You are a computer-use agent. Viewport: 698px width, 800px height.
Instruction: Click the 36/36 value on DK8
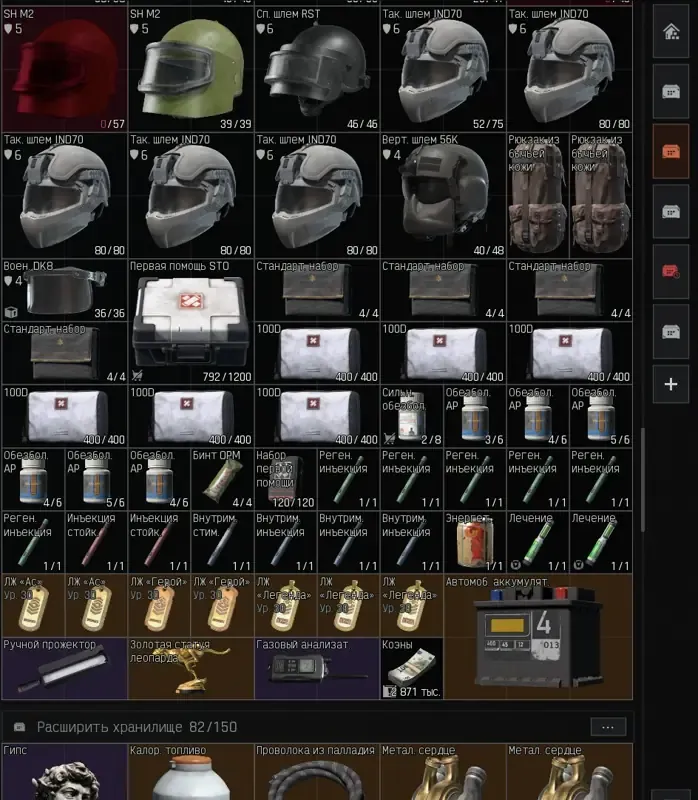(109, 313)
